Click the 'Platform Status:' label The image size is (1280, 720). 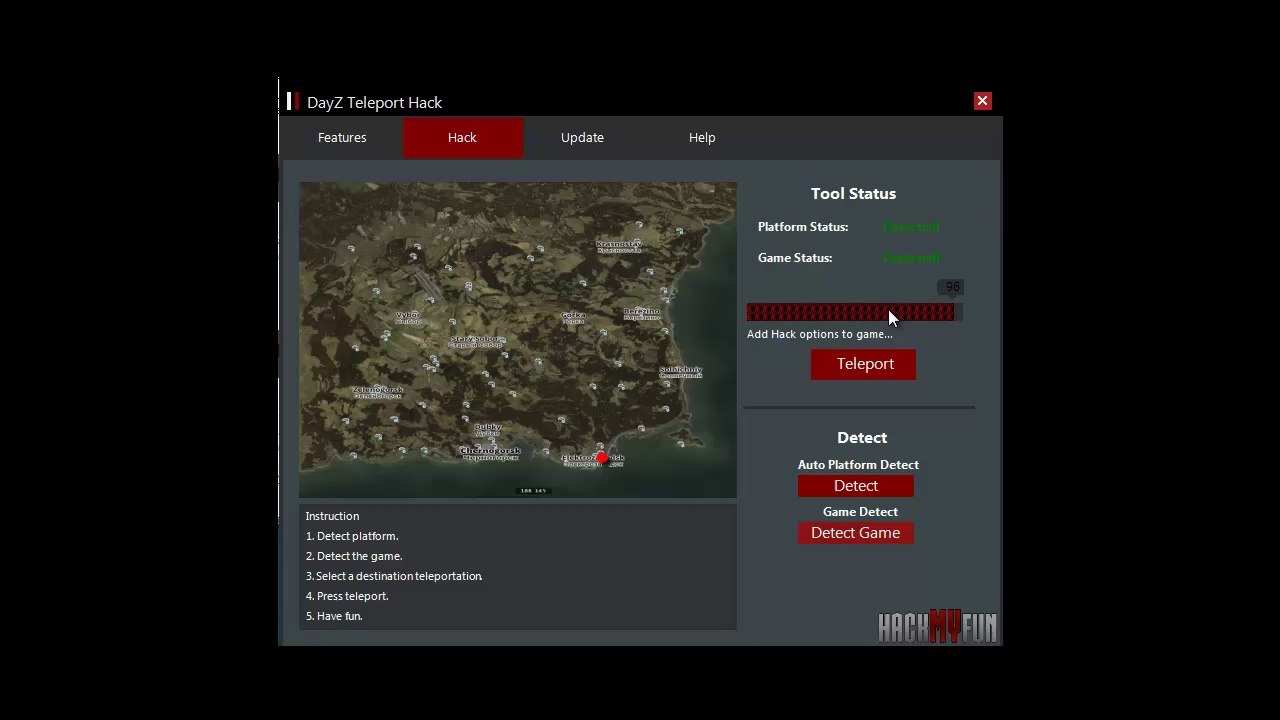pyautogui.click(x=803, y=227)
